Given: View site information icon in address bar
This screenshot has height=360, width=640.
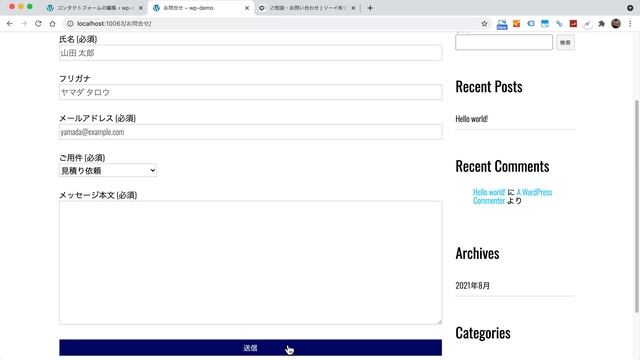Looking at the screenshot, I should click(70, 24).
